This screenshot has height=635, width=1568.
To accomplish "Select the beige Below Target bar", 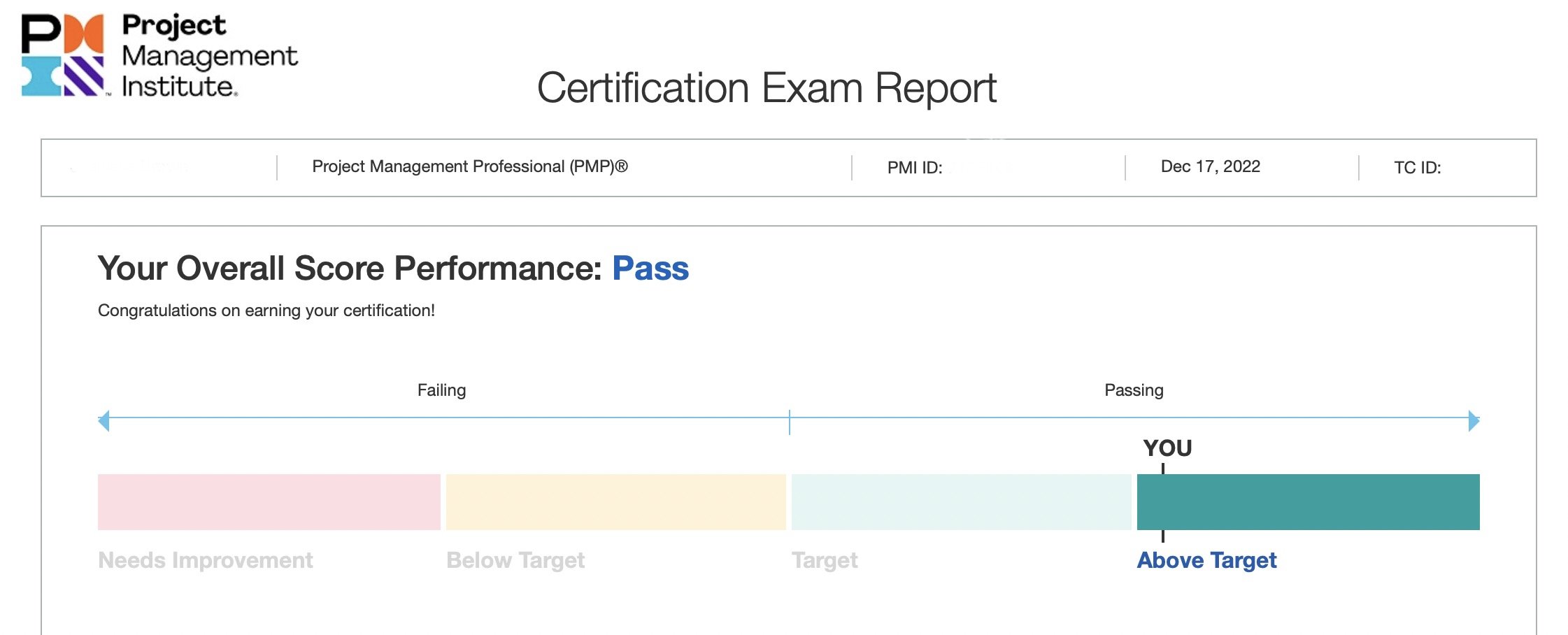I will [616, 502].
